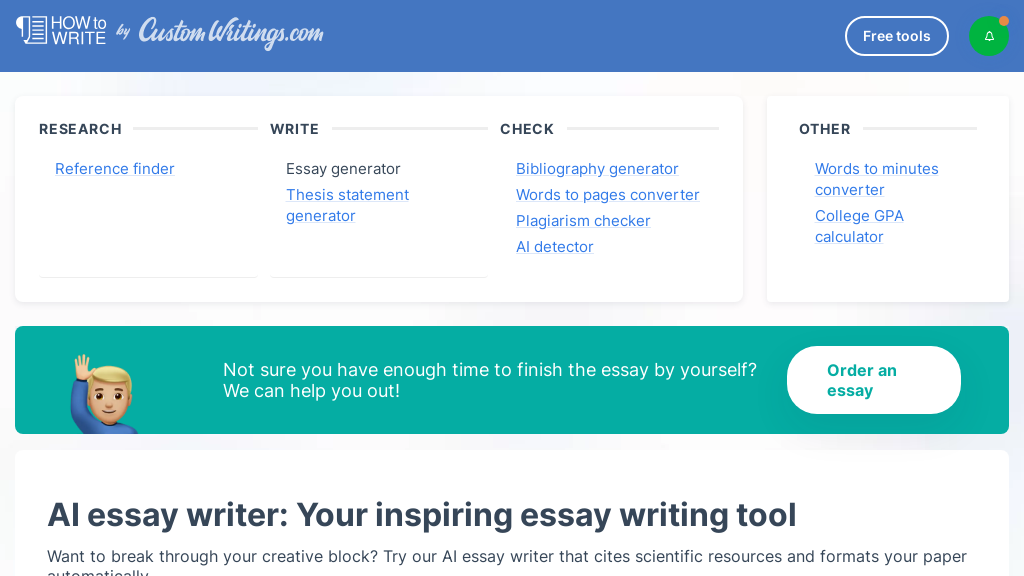1024x576 pixels.
Task: Click the orange notification badge dot
Action: (x=1003, y=19)
